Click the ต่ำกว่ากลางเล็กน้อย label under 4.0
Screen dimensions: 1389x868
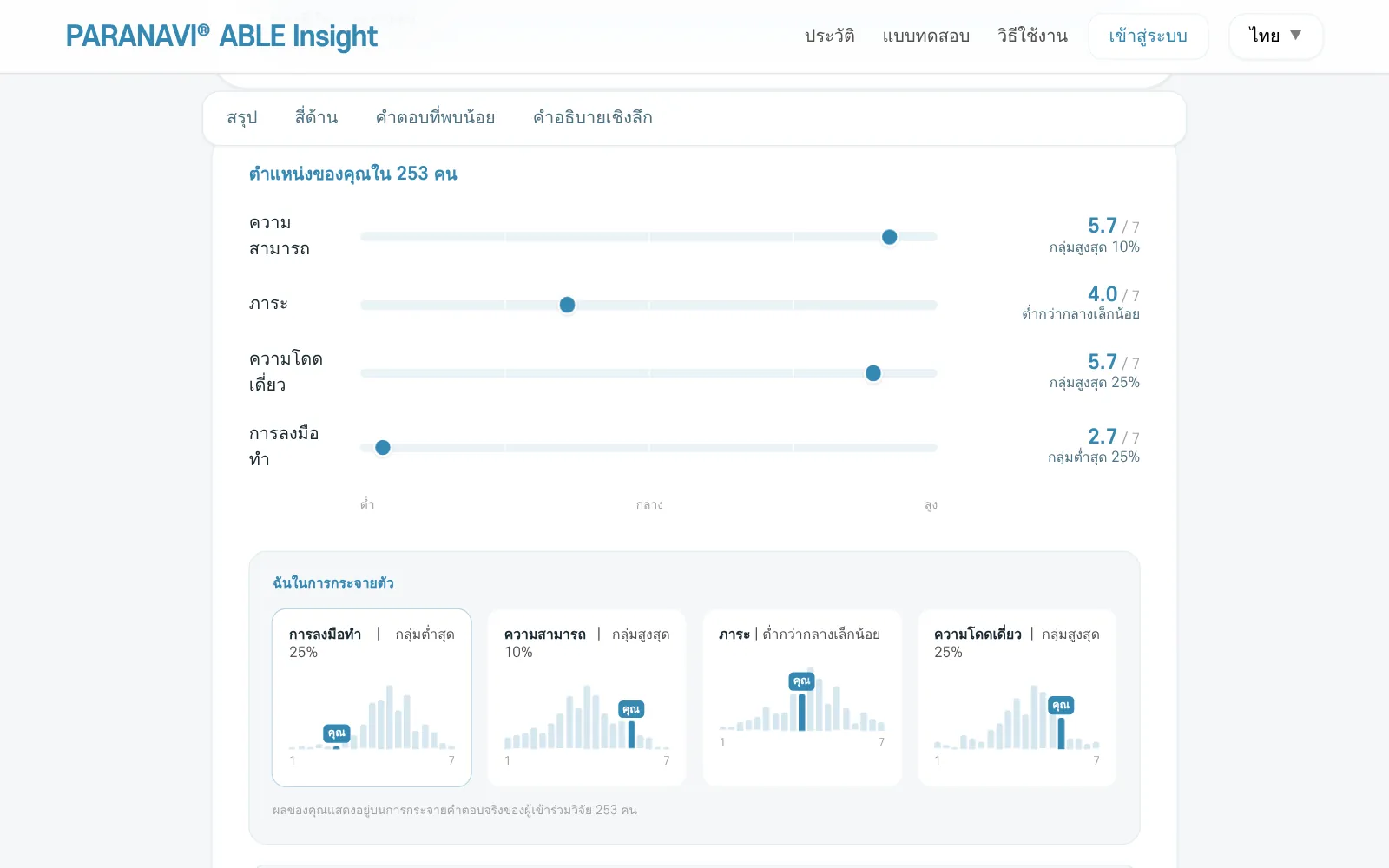(1081, 314)
